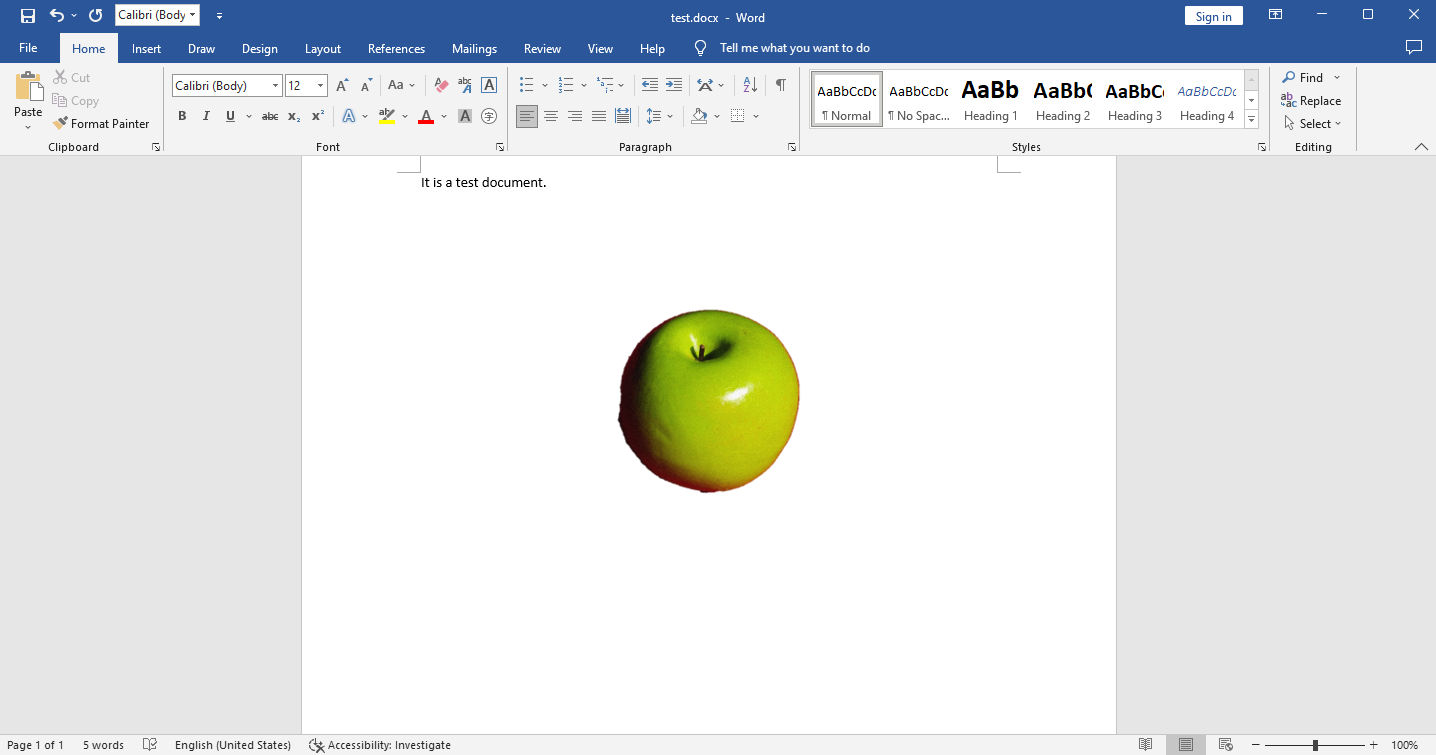Switch to the Insert ribbon tab
1436x755 pixels.
tap(146, 48)
